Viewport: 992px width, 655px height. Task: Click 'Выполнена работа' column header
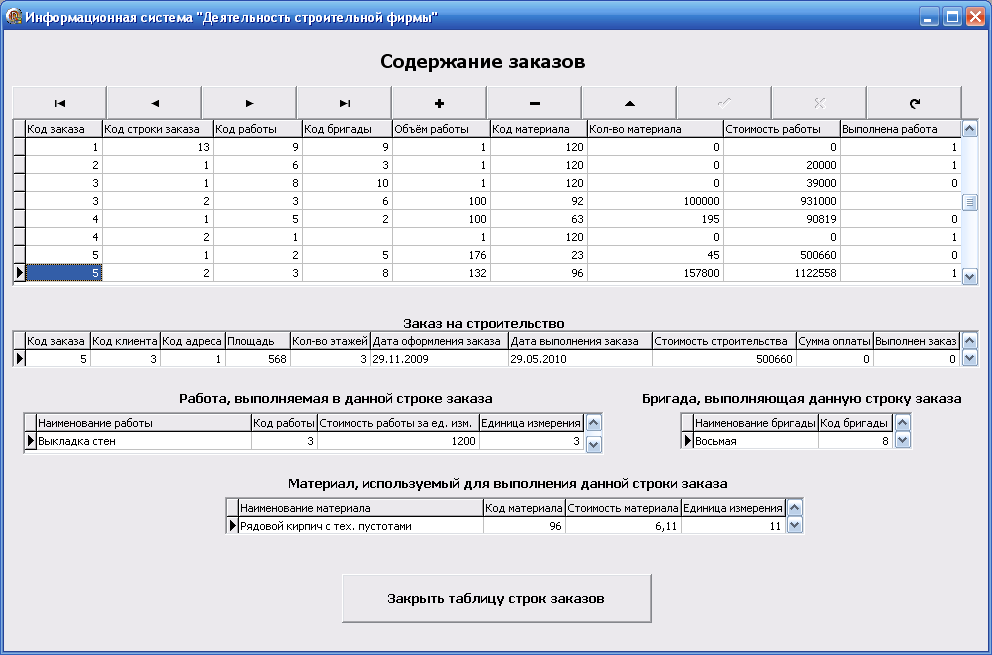click(900, 129)
